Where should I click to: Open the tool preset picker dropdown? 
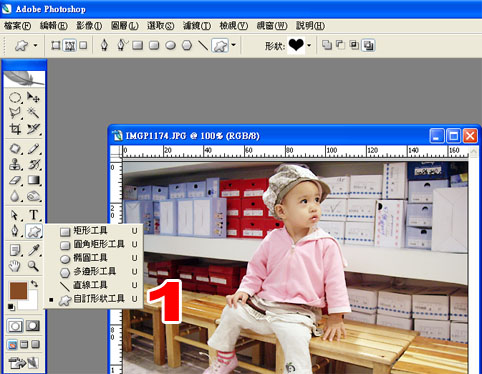35,45
